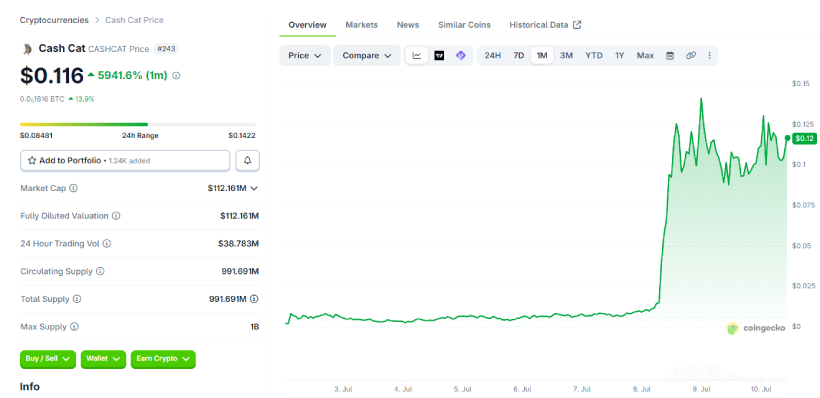The height and width of the screenshot is (398, 820).
Task: Click the info icon next to Total Supply label
Action: [77, 299]
